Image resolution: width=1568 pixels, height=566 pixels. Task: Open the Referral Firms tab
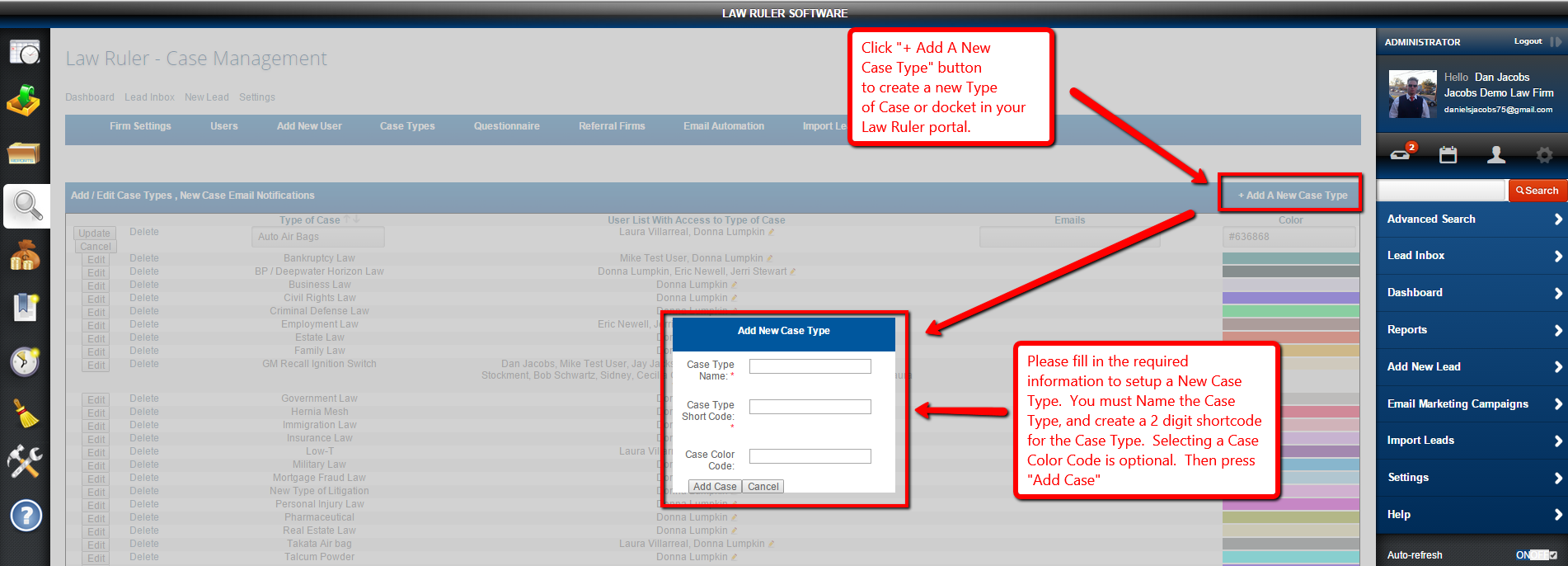(612, 126)
